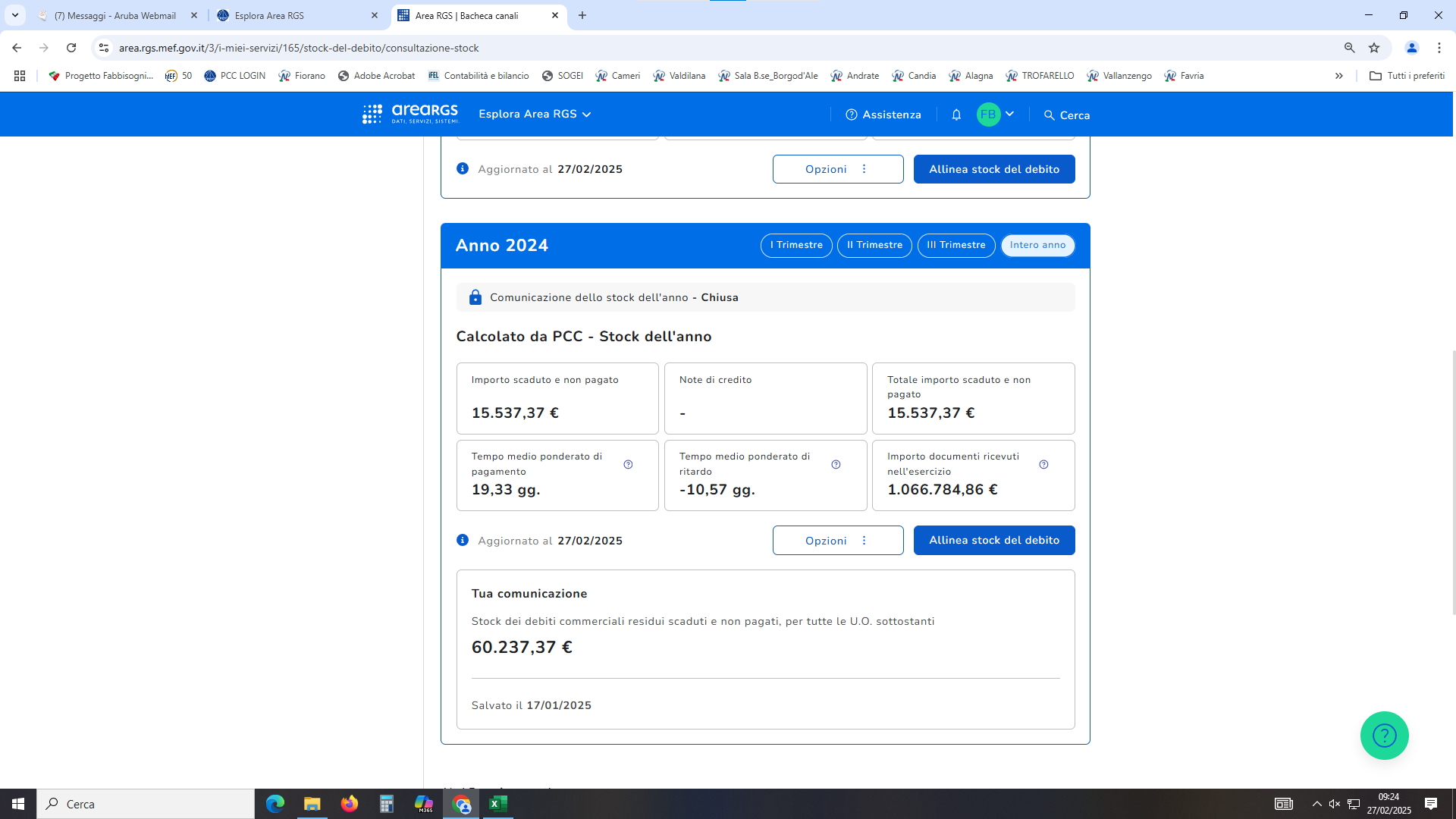Open Opzioni menu for Anno 2024
The width and height of the screenshot is (1456, 819).
point(837,541)
